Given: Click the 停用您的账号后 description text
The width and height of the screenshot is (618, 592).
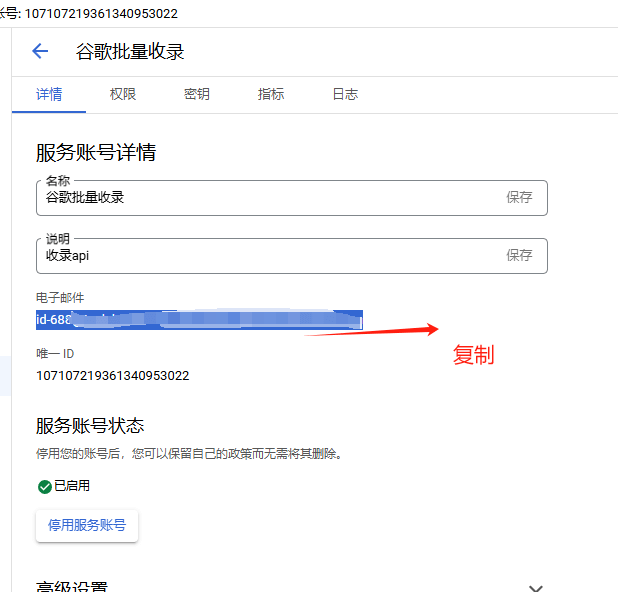Looking at the screenshot, I should coord(189,454).
